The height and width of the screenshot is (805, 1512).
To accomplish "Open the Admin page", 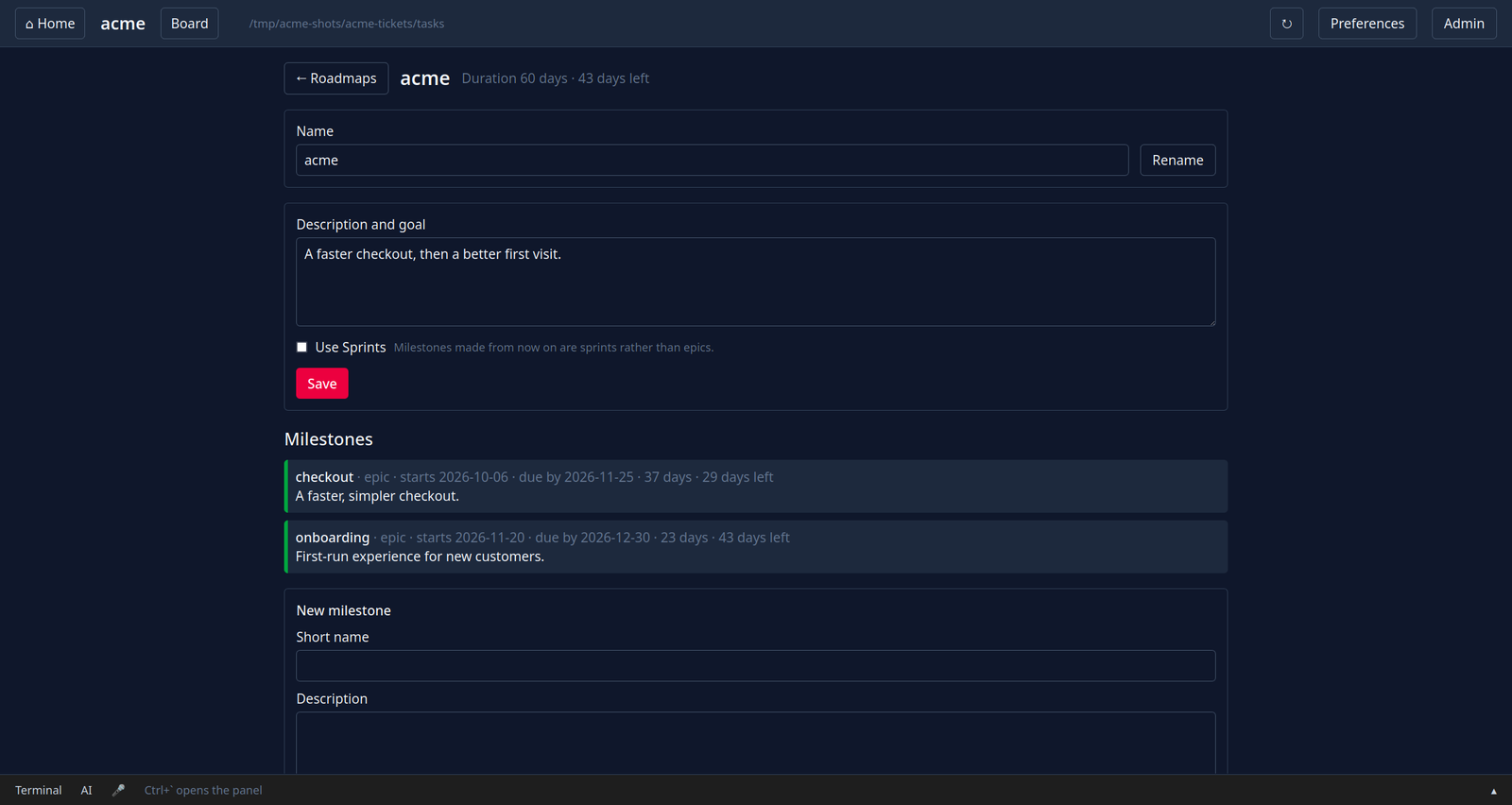I will (1464, 24).
